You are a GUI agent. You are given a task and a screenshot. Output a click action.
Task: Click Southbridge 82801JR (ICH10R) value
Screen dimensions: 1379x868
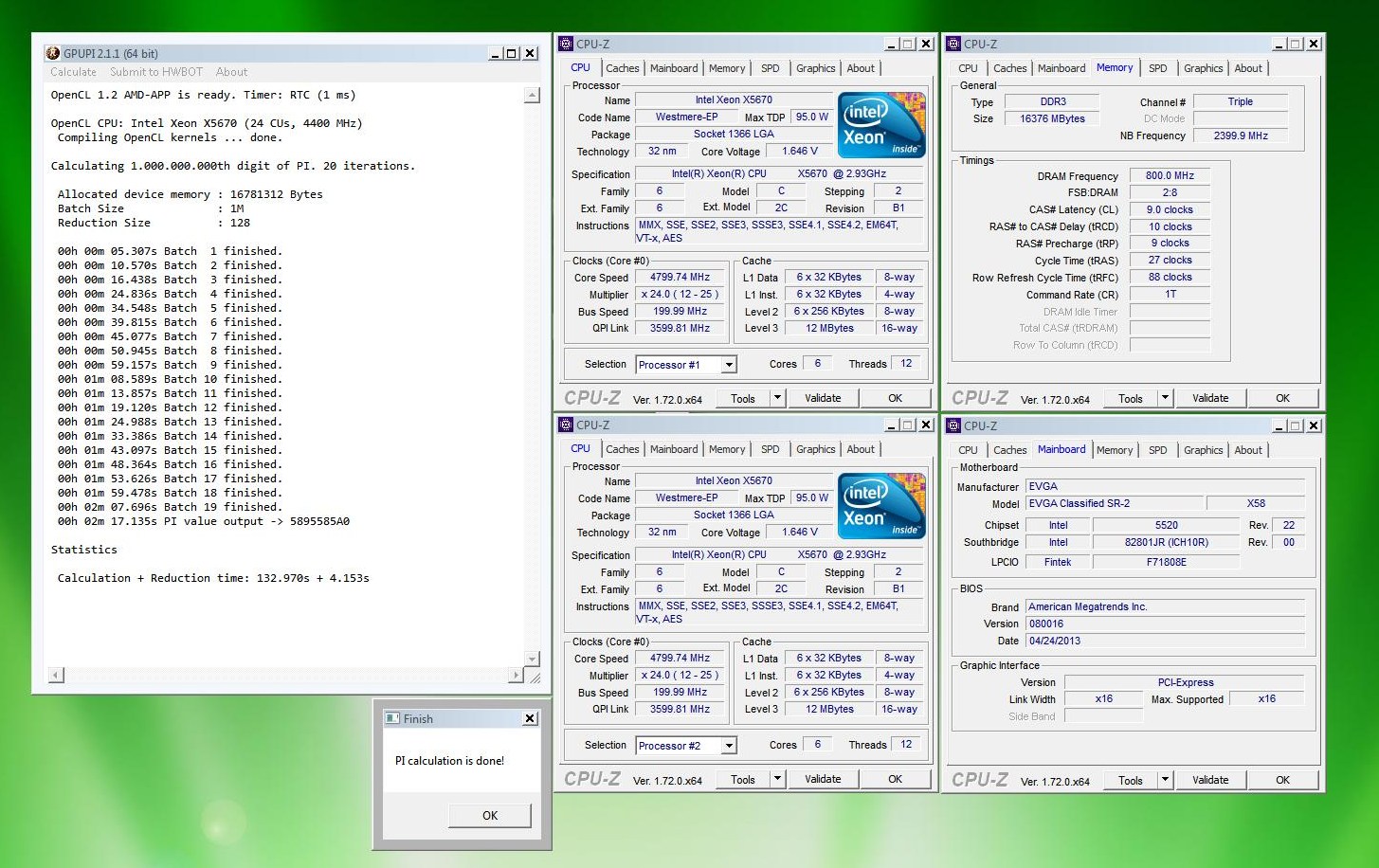tap(1166, 543)
